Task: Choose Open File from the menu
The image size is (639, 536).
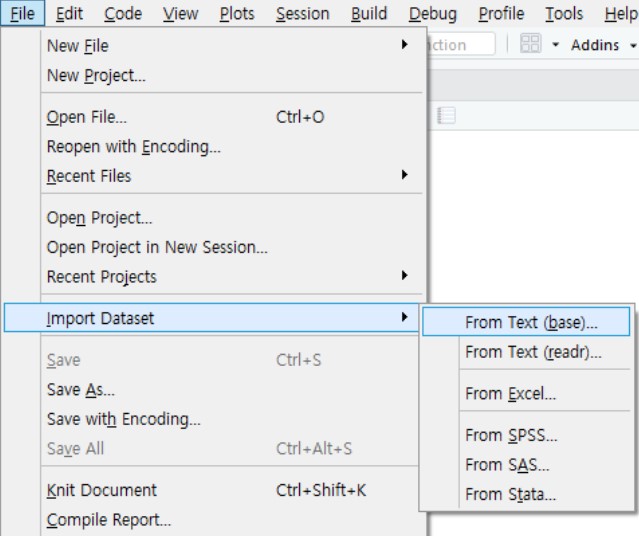Action: 87,117
